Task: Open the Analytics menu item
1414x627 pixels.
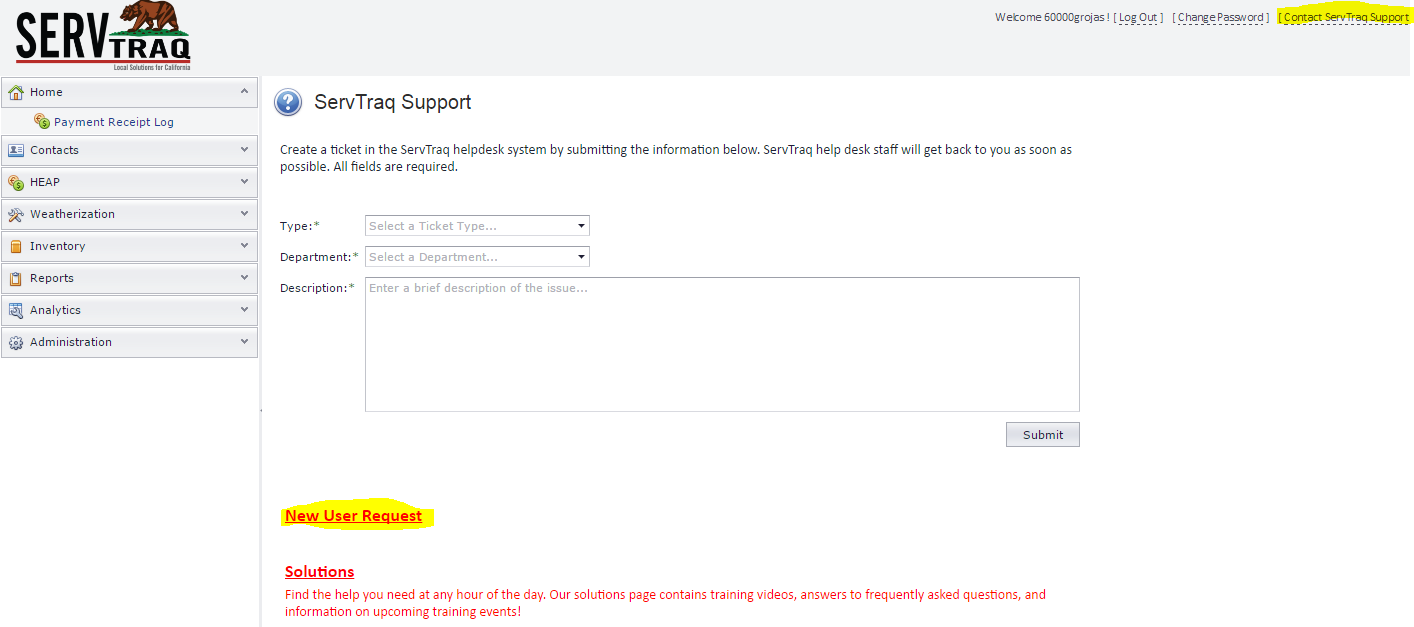Action: coord(129,310)
